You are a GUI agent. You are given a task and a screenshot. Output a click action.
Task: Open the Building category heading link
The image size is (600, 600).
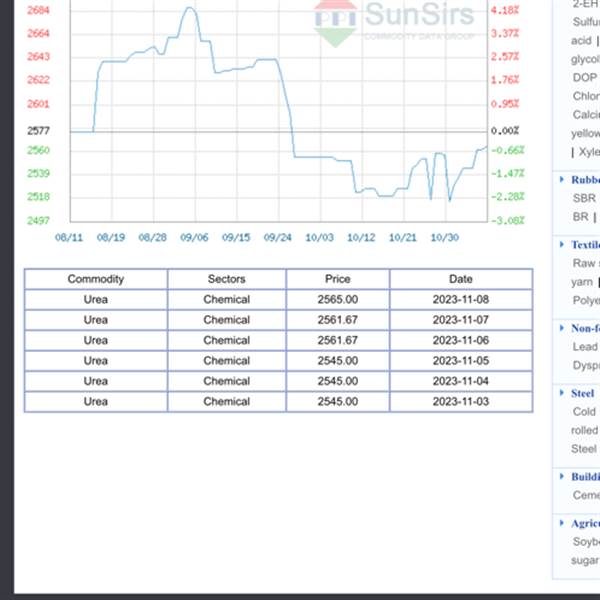click(x=585, y=476)
